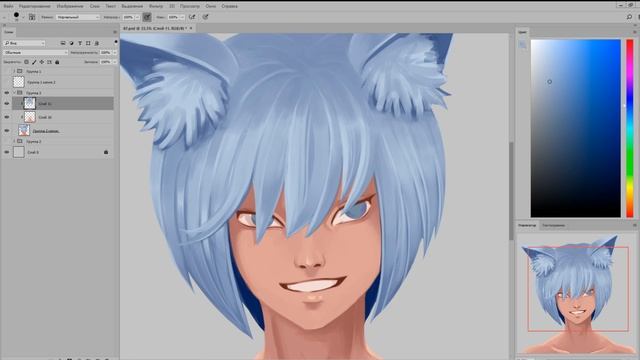
Task: Show the hidden Группа 2 group
Action: click(7, 141)
